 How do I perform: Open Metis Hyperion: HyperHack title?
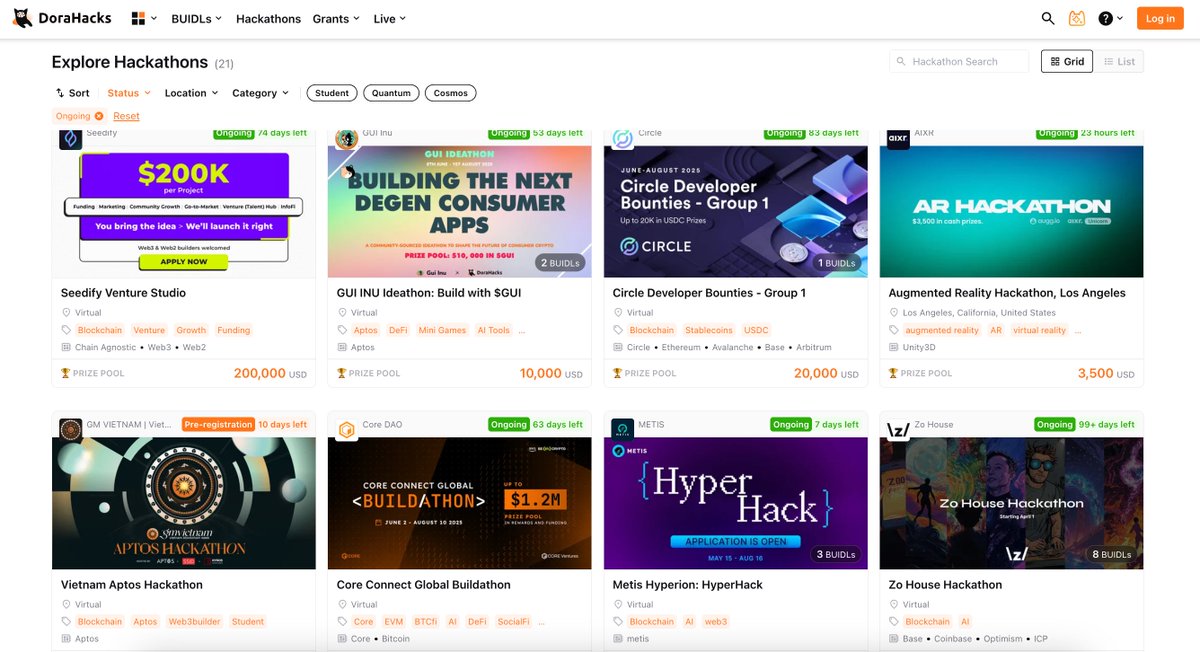(688, 585)
